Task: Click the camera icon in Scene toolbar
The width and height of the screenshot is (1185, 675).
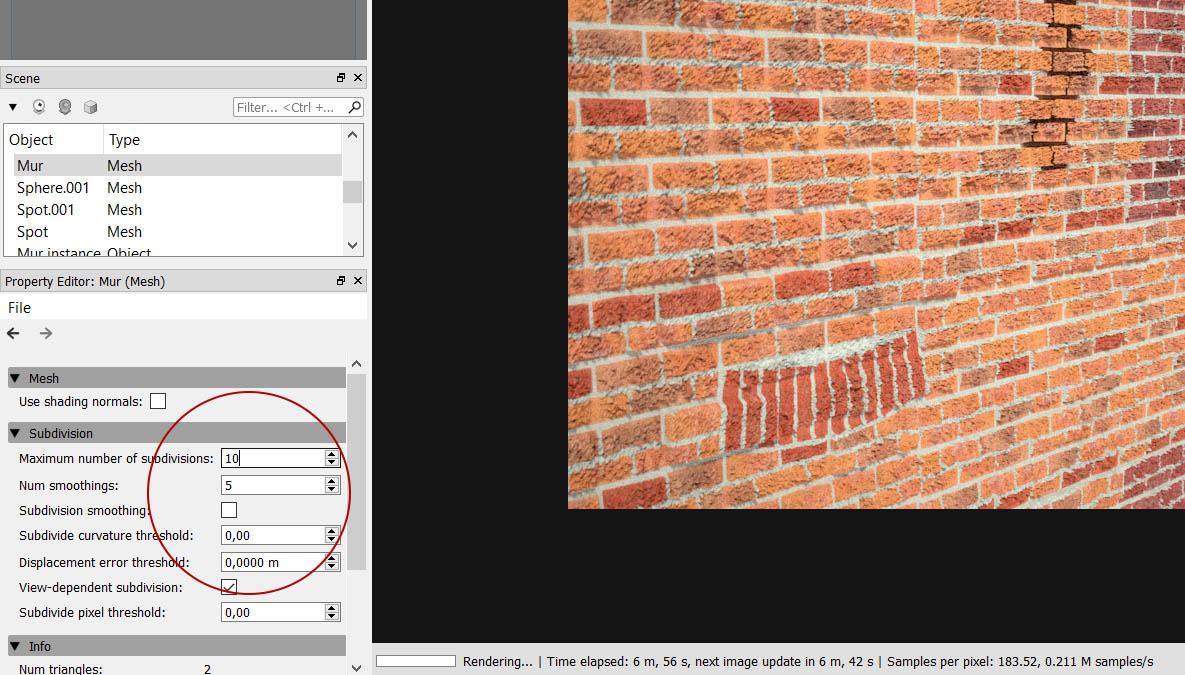Action: tap(39, 107)
